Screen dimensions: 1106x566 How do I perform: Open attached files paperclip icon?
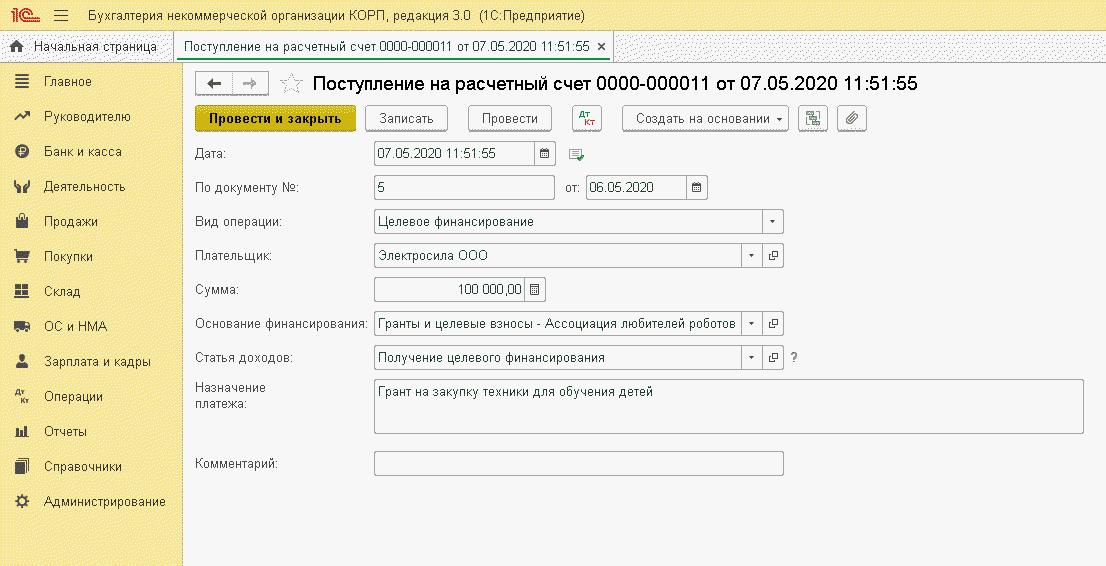(x=851, y=119)
